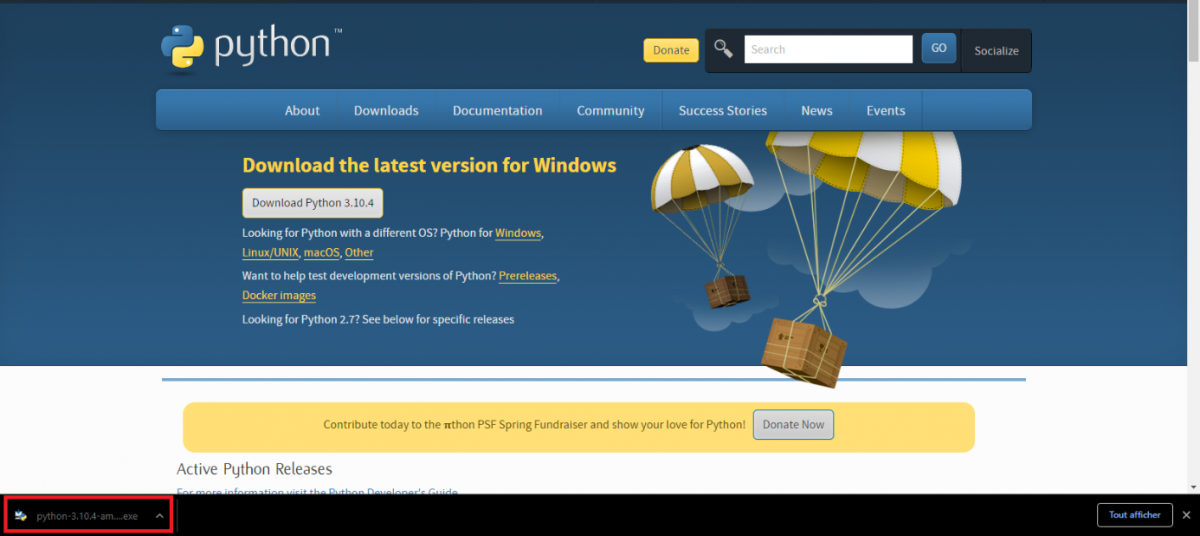Close the downloads bar
This screenshot has height=536, width=1200.
(1186, 515)
